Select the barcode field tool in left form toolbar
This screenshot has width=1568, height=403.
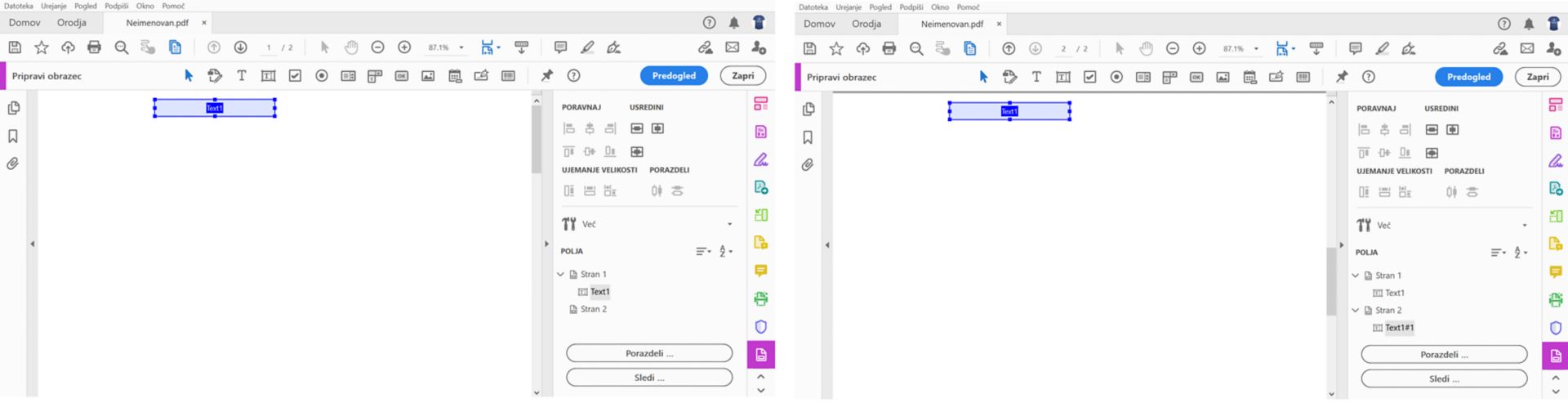click(x=508, y=76)
